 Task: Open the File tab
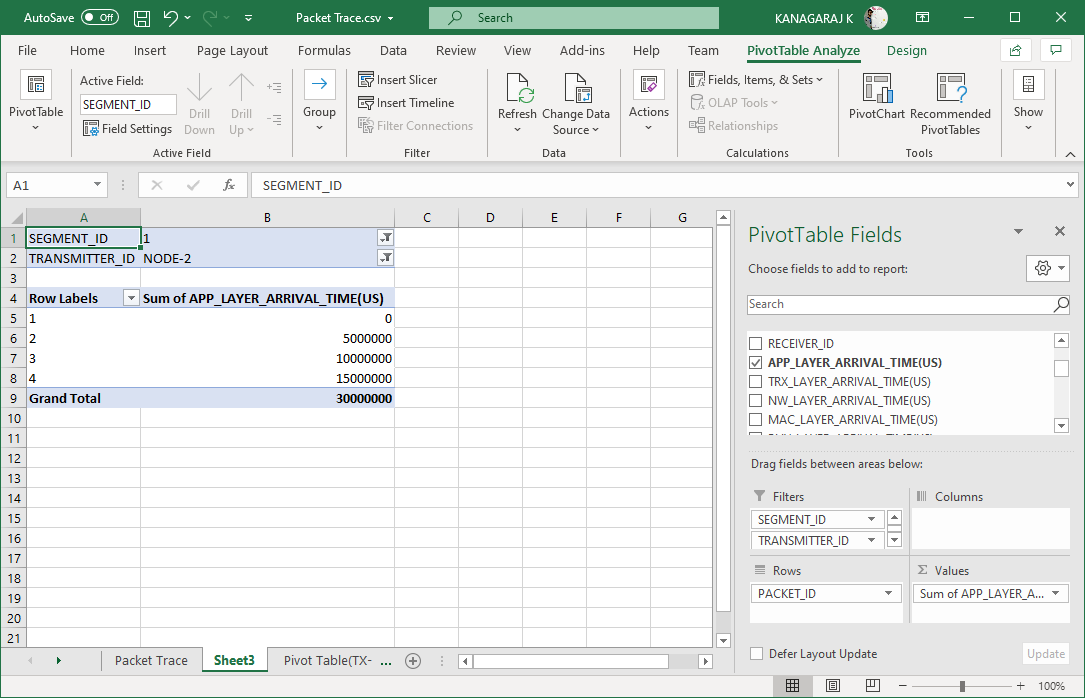click(28, 50)
